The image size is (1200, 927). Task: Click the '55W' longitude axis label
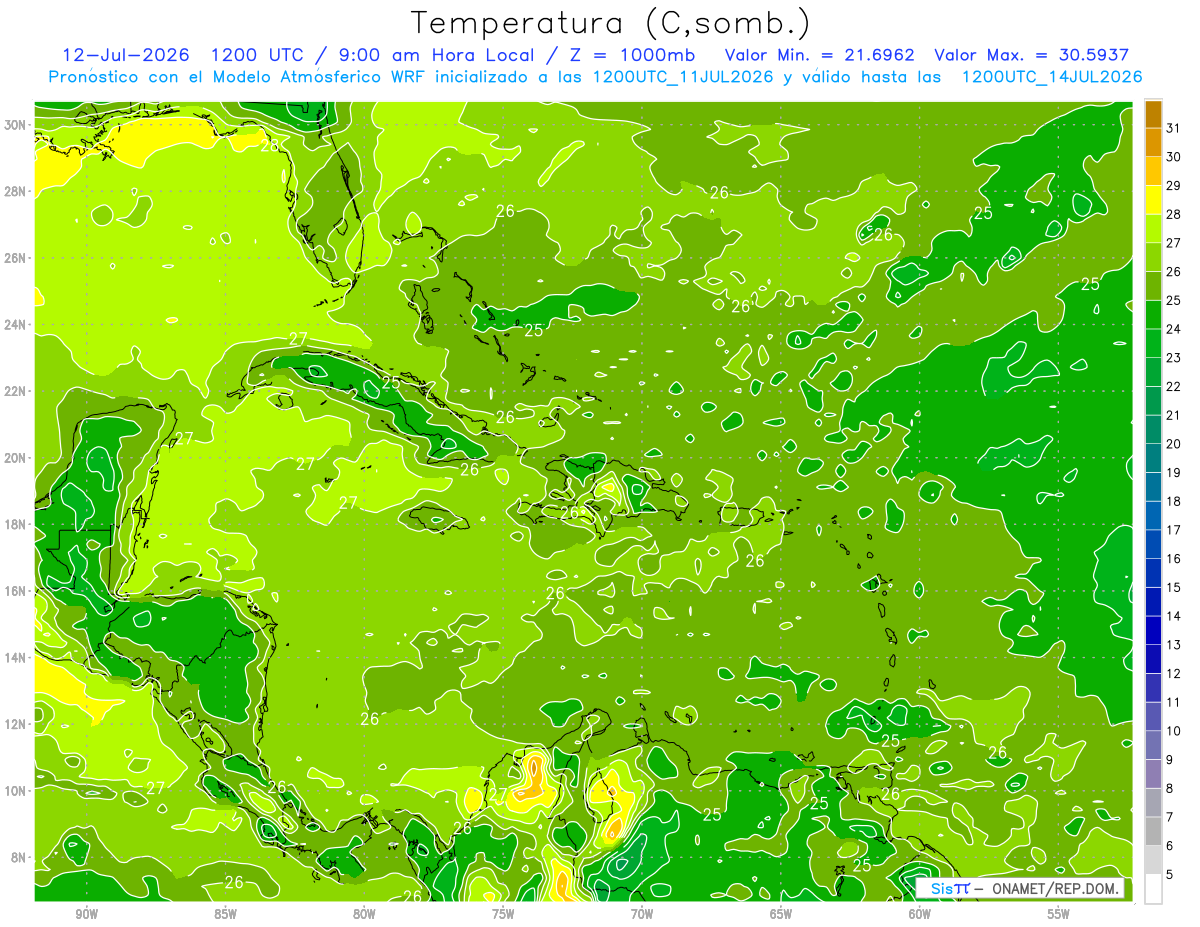click(x=1059, y=914)
